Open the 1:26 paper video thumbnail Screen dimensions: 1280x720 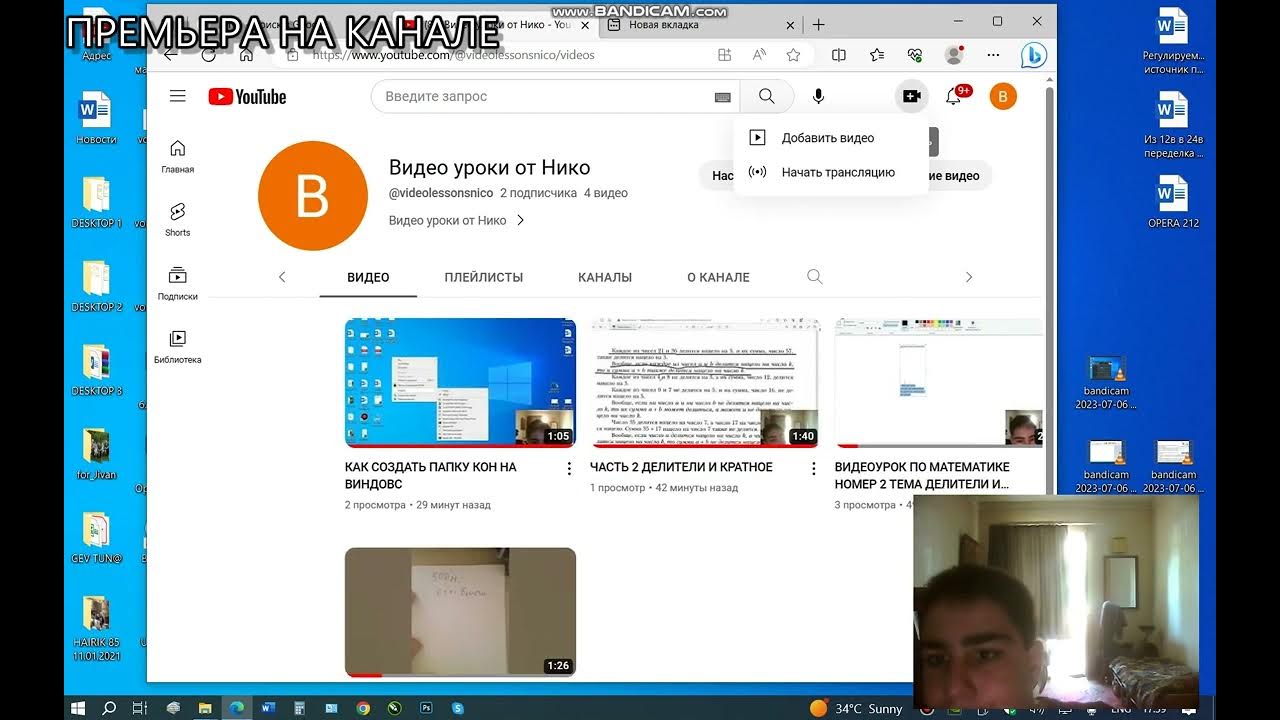(x=460, y=612)
